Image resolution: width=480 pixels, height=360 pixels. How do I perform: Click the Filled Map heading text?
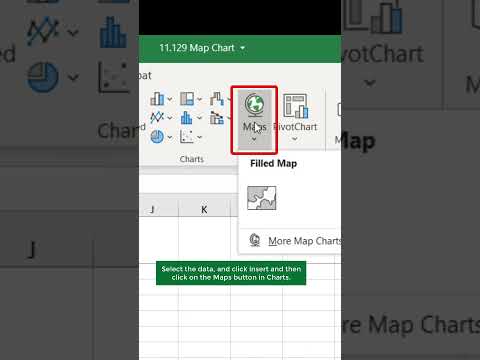coord(274,164)
